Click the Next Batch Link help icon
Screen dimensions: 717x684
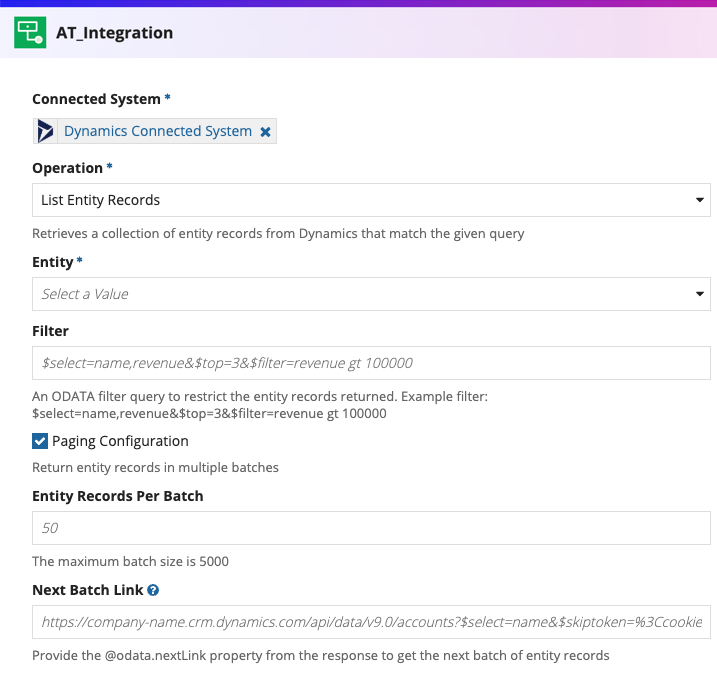tap(153, 590)
